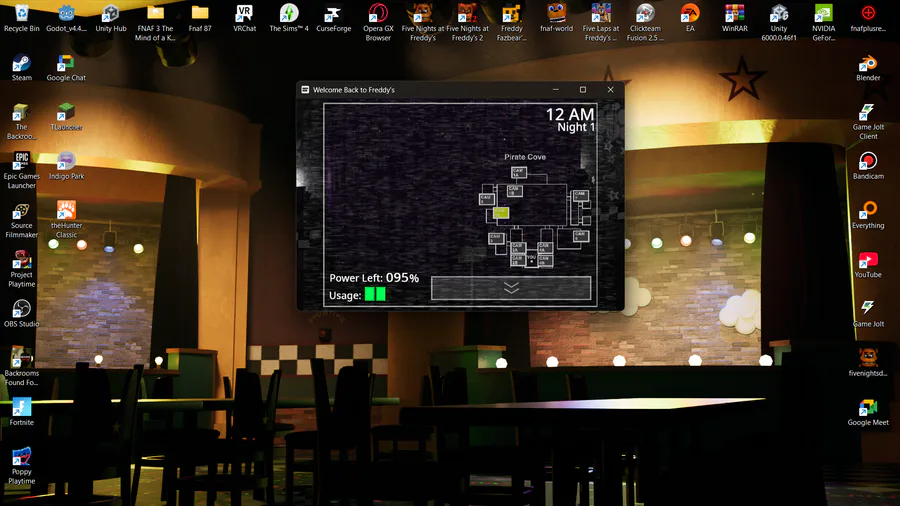Click the Power Left 095% readout
Screen dimensions: 900x506
click(374, 278)
